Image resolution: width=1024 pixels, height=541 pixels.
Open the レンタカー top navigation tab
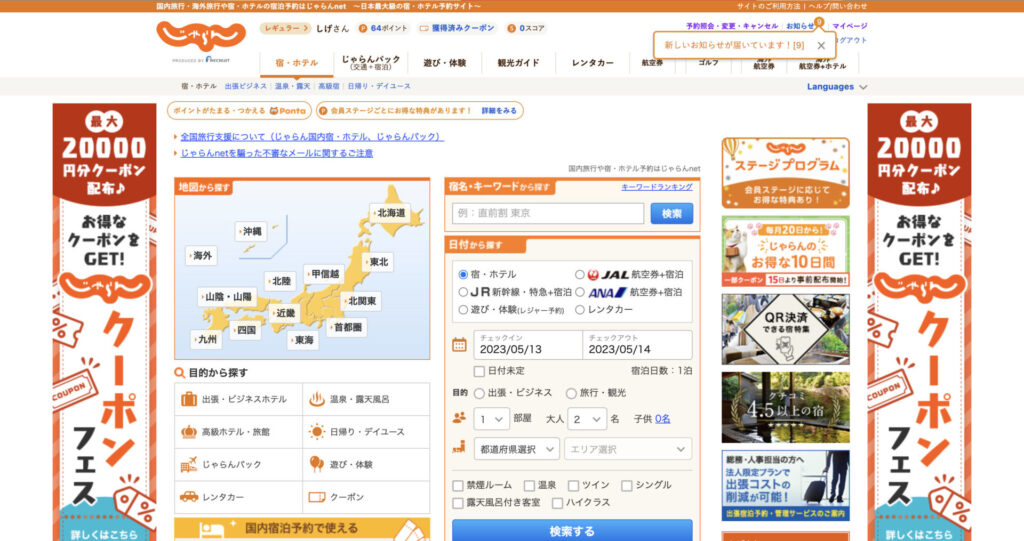coord(592,63)
